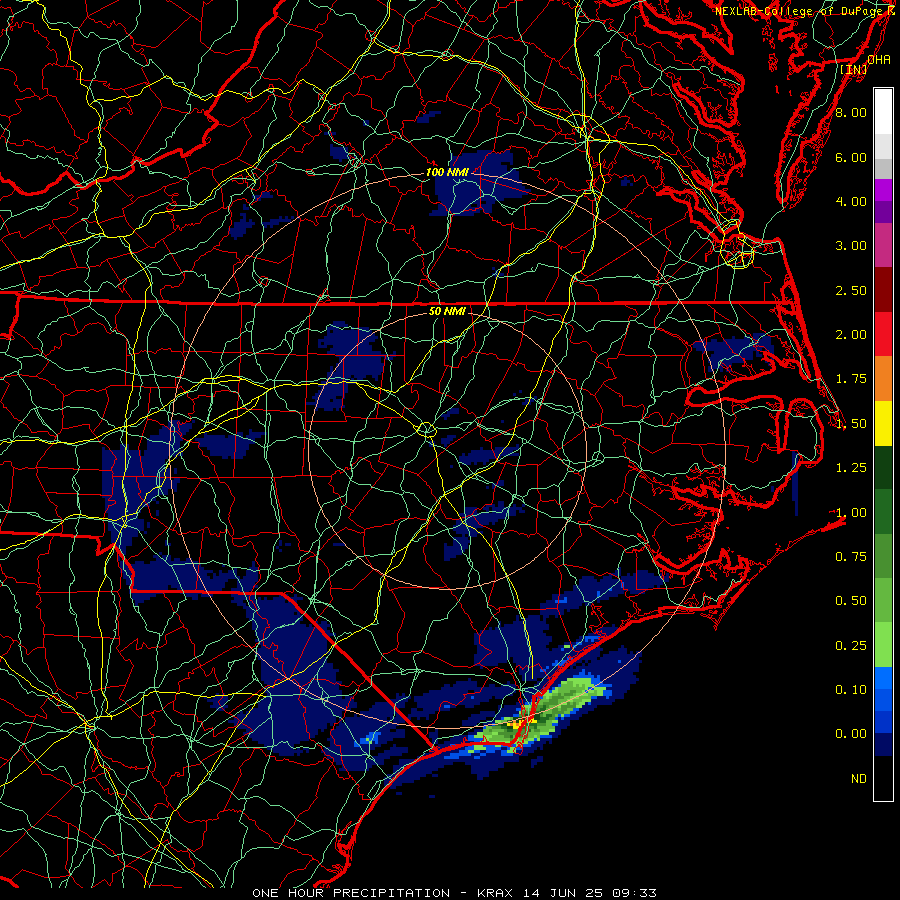Click the white 8.00 inch legend swatch
This screenshot has height=900, width=900.
[x=883, y=112]
